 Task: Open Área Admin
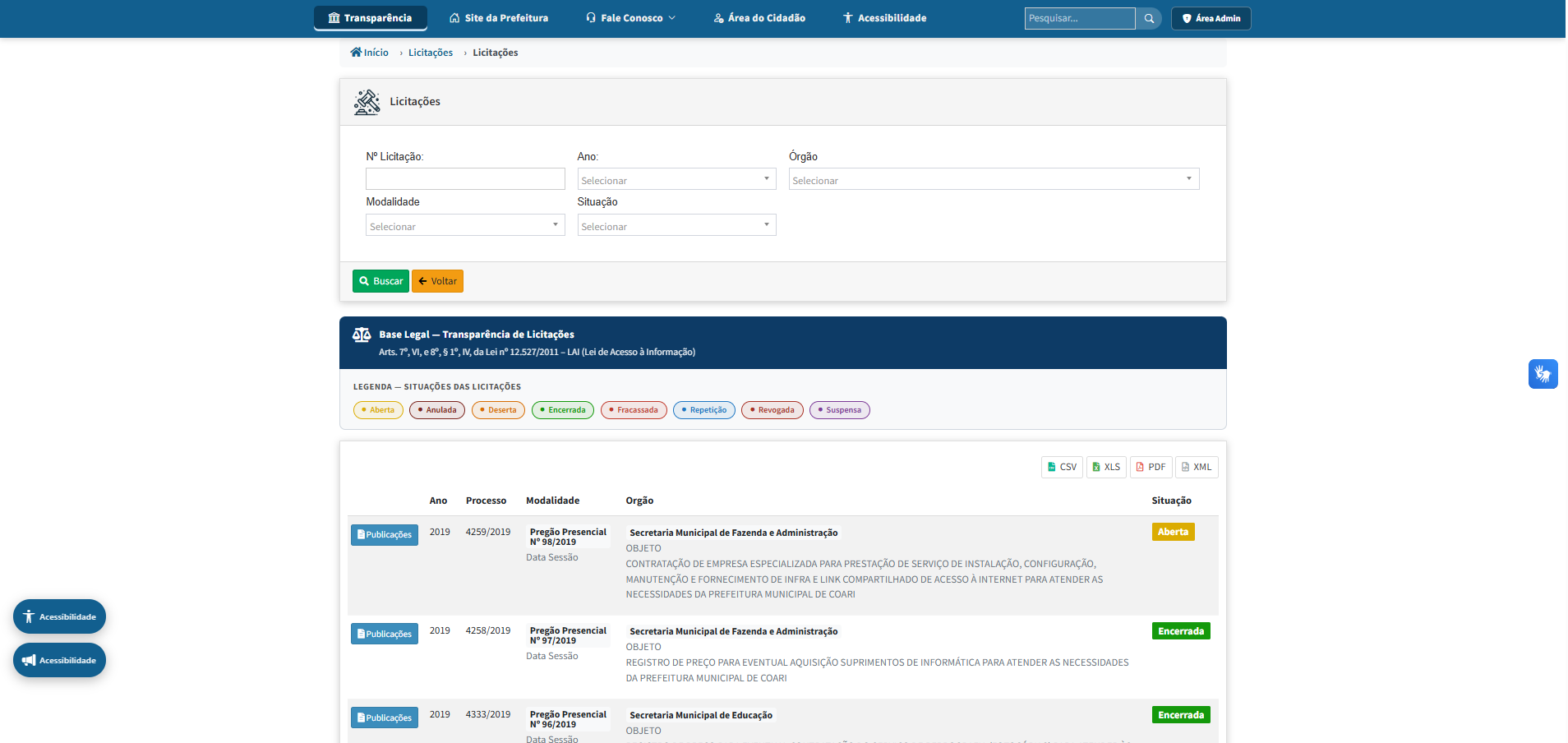pyautogui.click(x=1211, y=18)
